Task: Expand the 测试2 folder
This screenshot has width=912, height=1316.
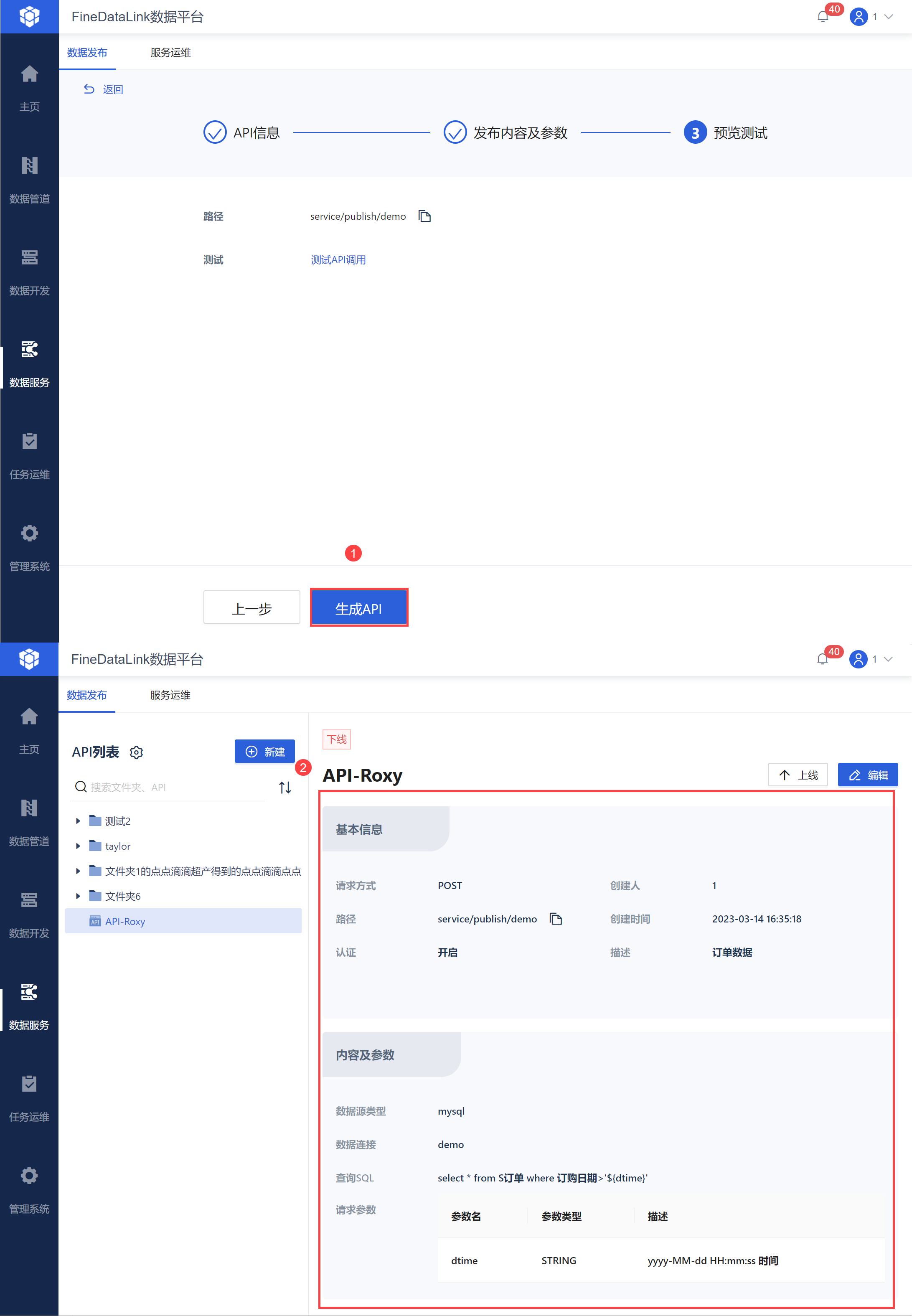Action: tap(78, 821)
